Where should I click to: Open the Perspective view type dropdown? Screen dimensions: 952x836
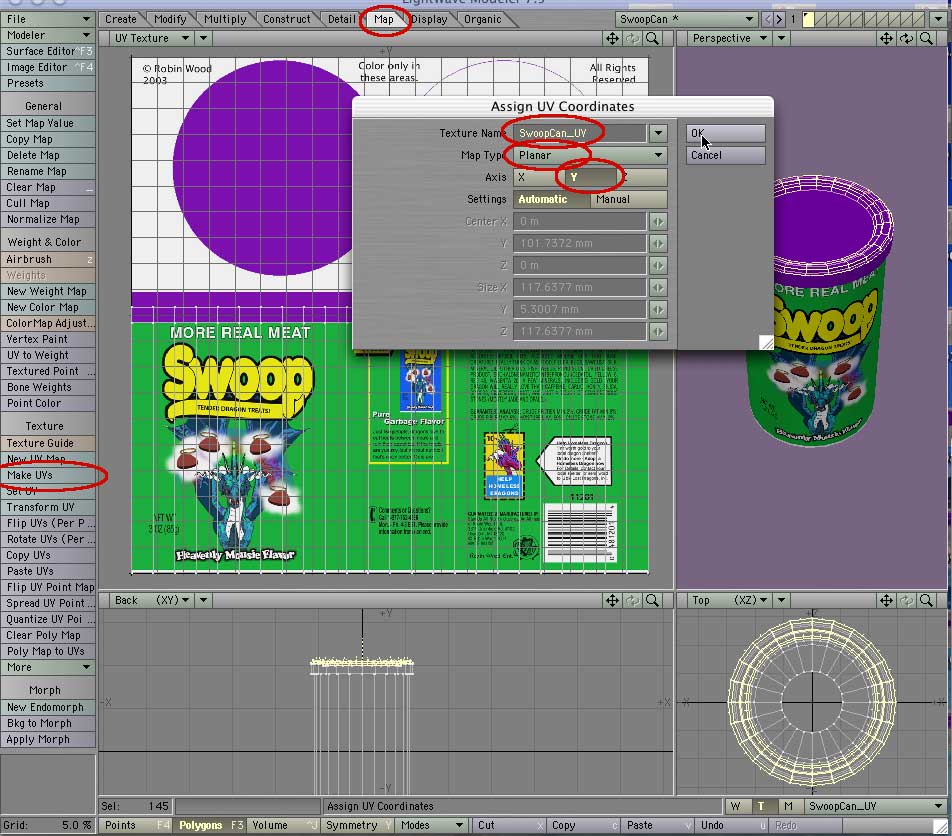[730, 39]
